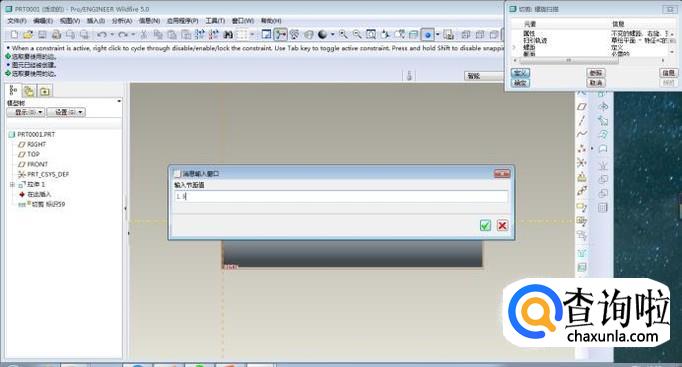The height and width of the screenshot is (367, 682).
Task: Cancel pitch input with red X icon
Action: click(502, 225)
